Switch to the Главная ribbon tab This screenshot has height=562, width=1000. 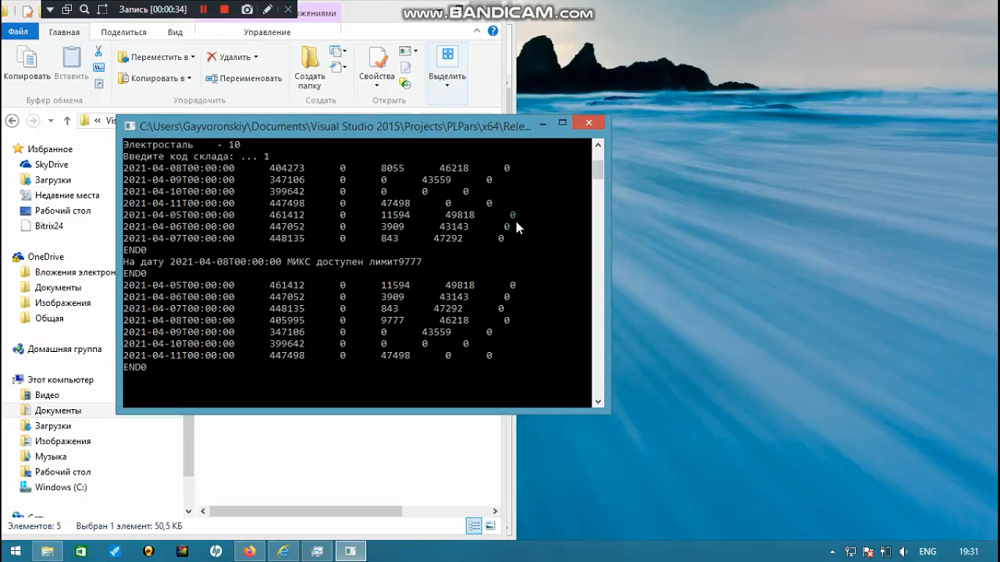(x=64, y=32)
